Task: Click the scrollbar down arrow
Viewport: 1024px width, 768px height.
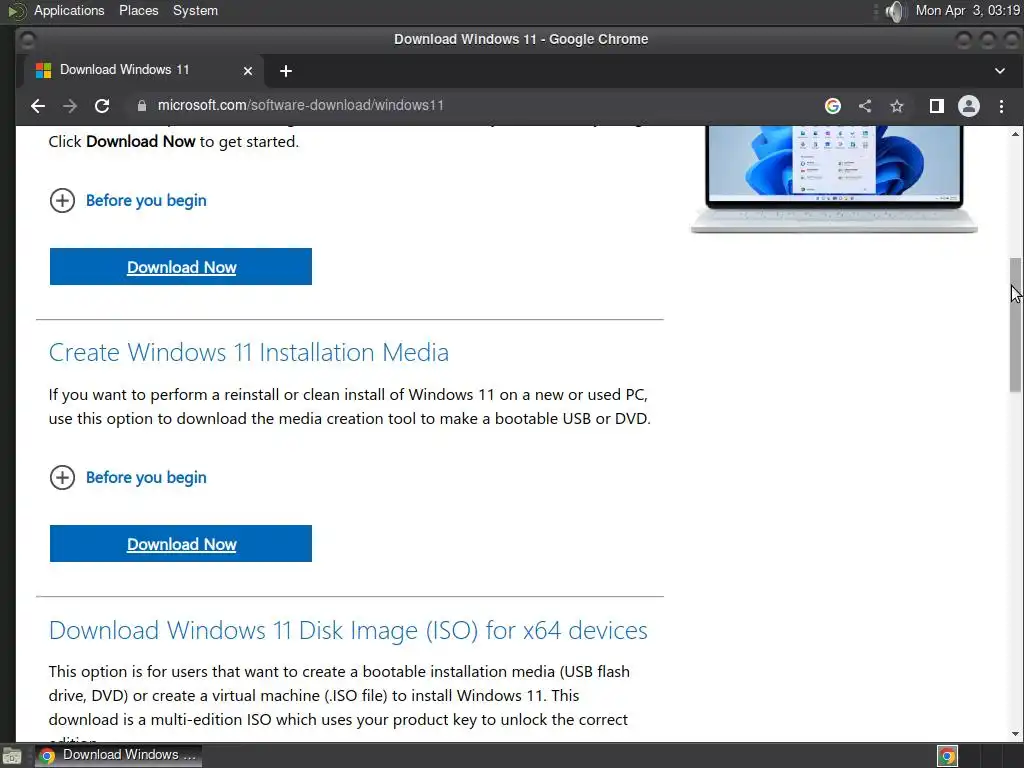Action: pyautogui.click(x=1015, y=734)
